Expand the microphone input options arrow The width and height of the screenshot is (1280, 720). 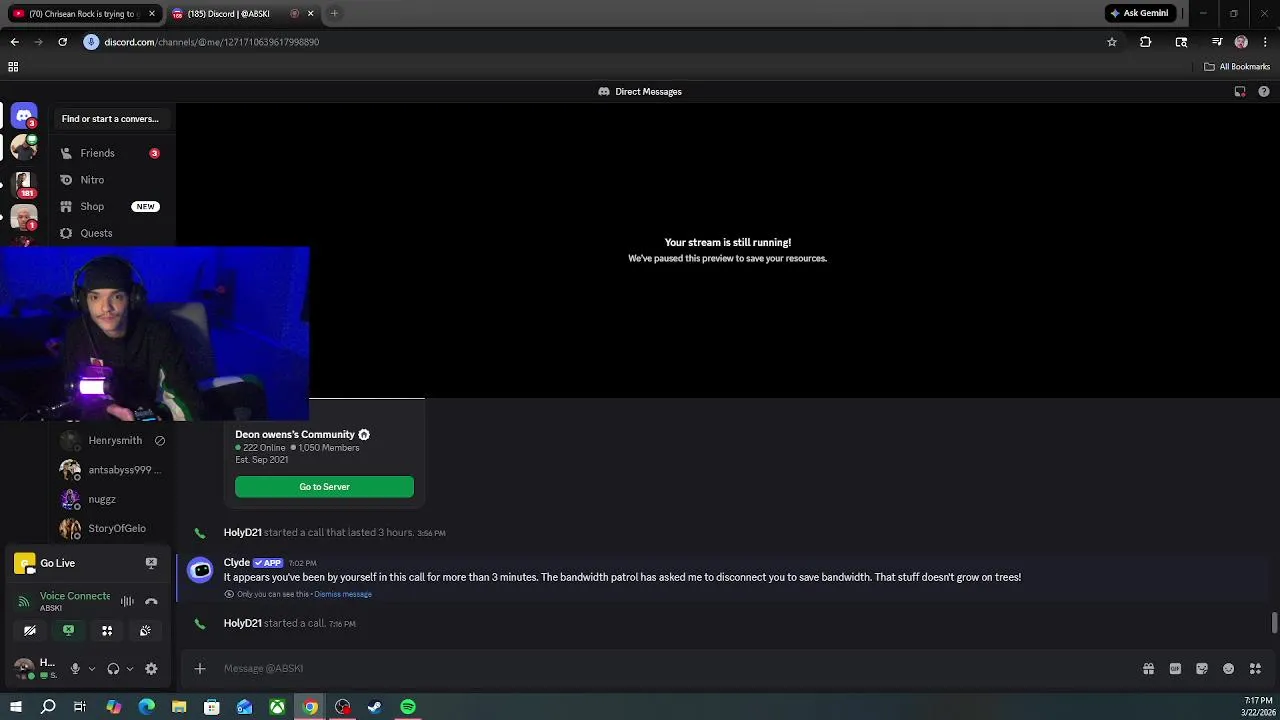[x=91, y=669]
